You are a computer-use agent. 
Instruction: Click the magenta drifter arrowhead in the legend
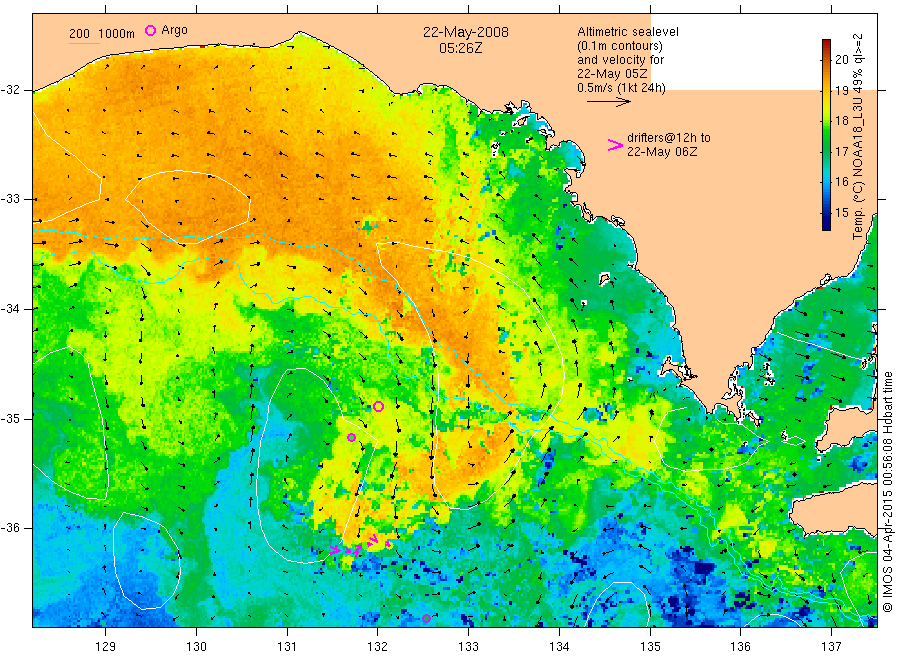[x=615, y=145]
